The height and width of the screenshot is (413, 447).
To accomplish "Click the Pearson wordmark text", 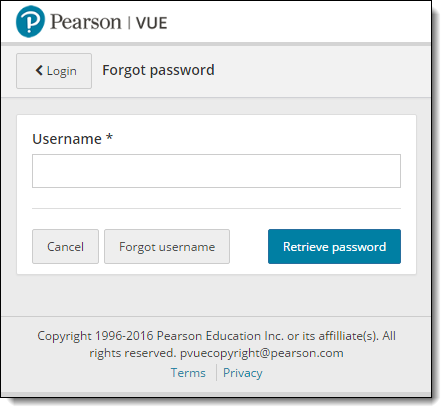I will point(85,22).
